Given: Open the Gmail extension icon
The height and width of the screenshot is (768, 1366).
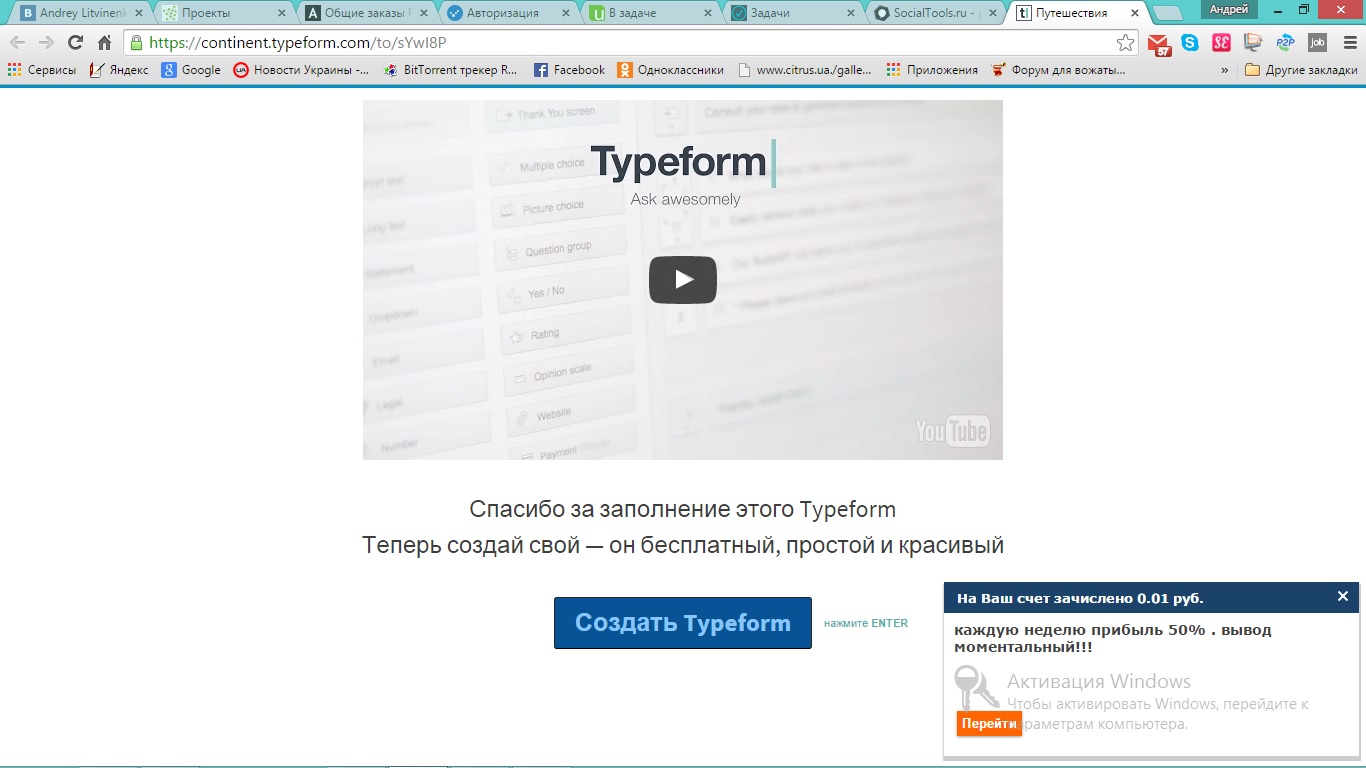Looking at the screenshot, I should (x=1159, y=44).
